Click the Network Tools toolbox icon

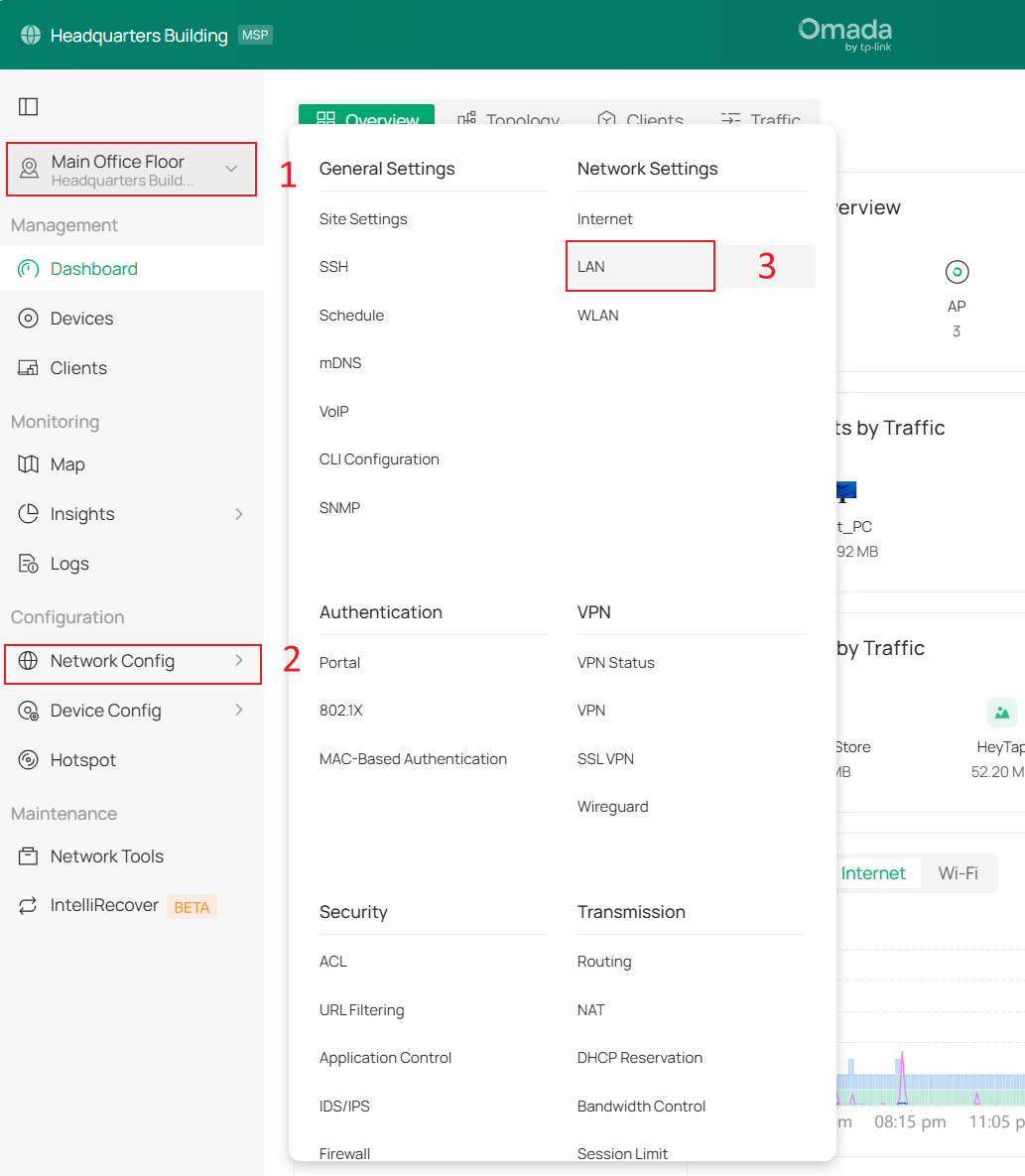point(29,856)
